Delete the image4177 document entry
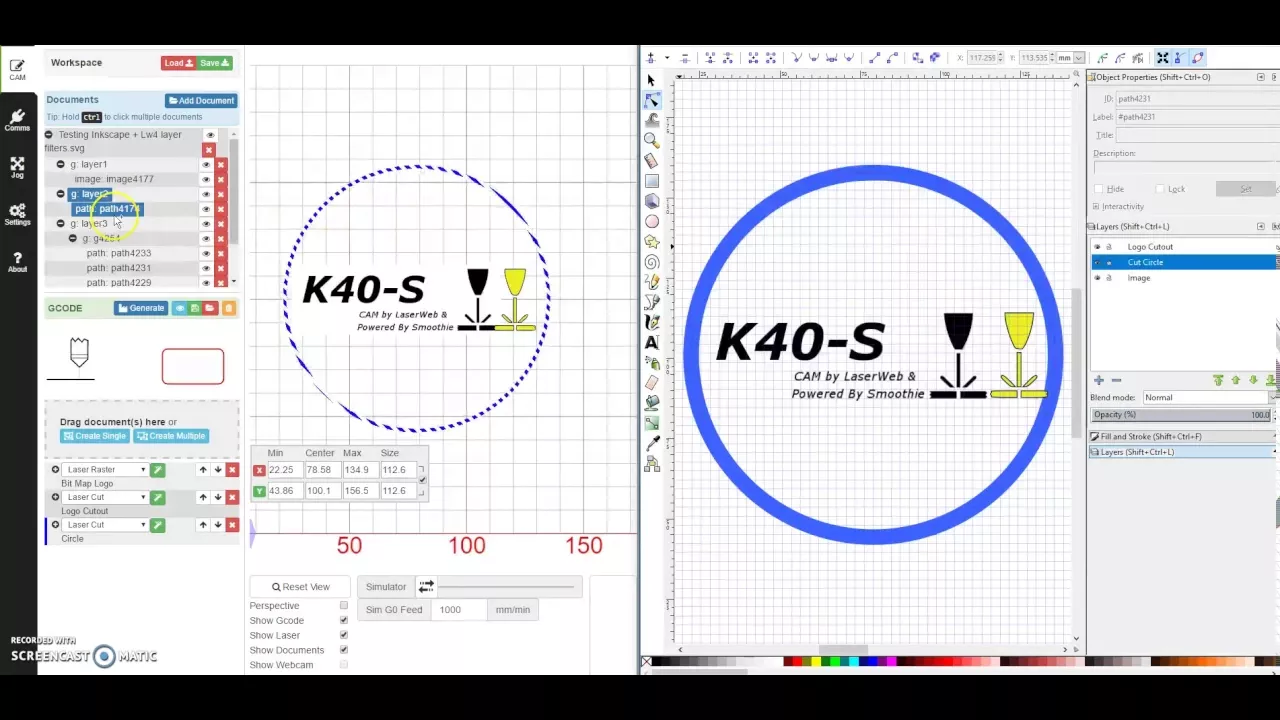The height and width of the screenshot is (720, 1280). [x=221, y=179]
